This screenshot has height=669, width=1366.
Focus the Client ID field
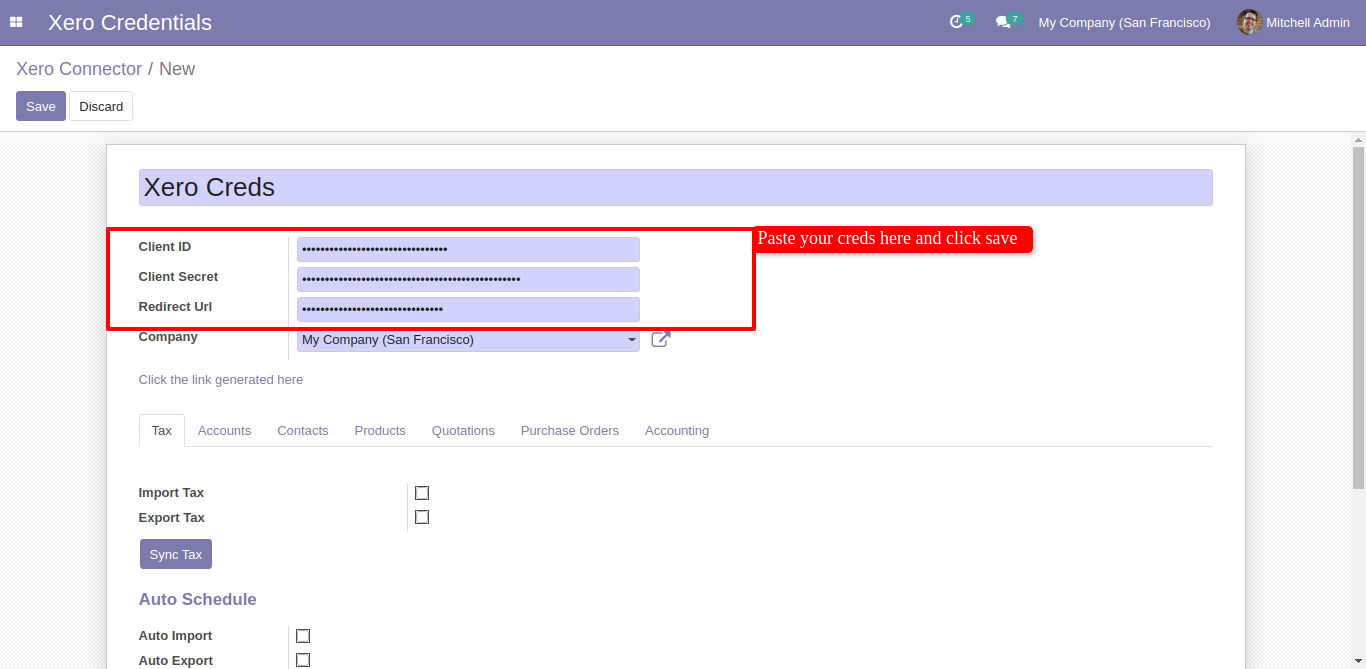(x=468, y=249)
